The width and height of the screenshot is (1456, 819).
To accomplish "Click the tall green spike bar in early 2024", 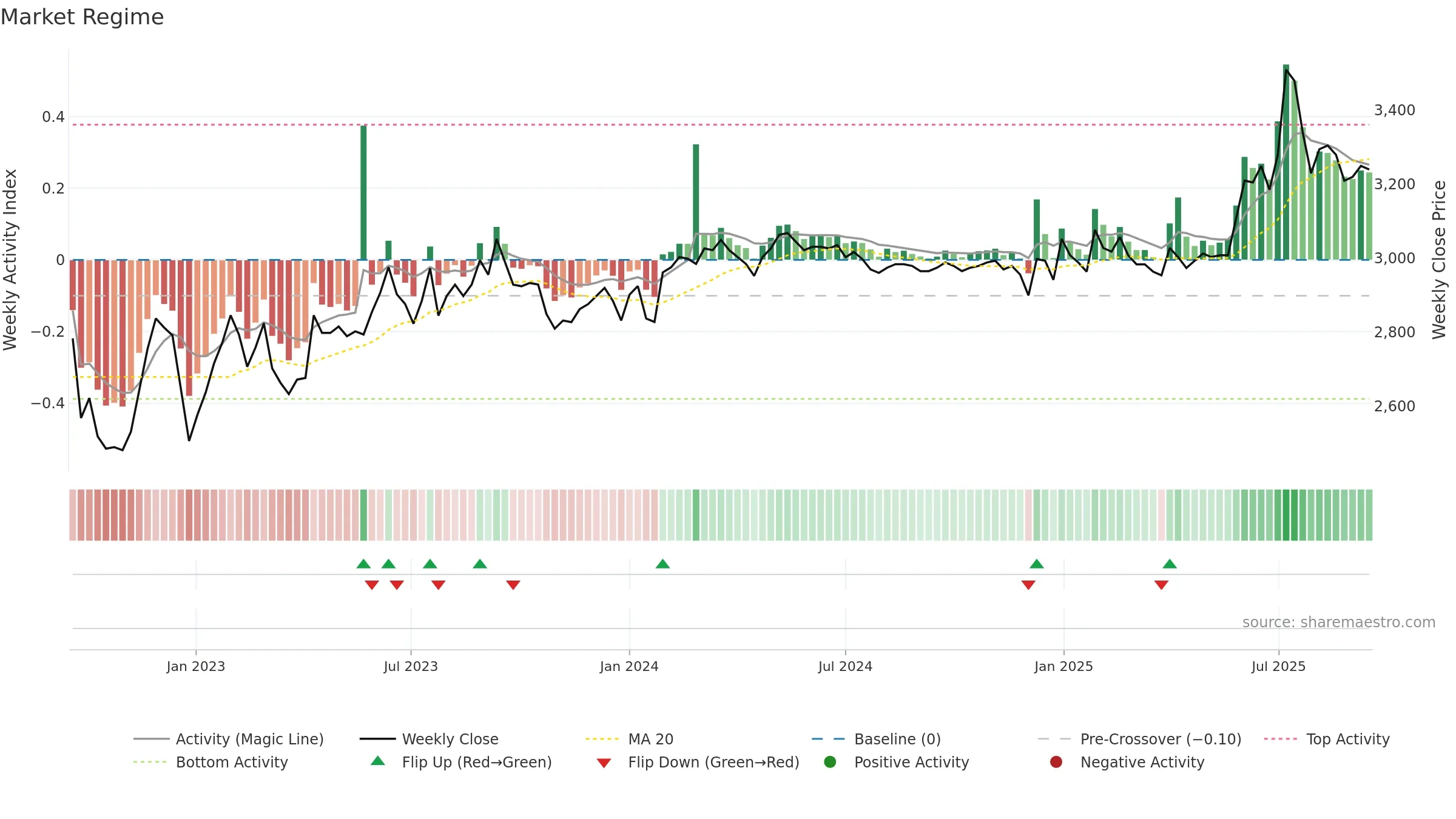I will pyautogui.click(x=696, y=202).
